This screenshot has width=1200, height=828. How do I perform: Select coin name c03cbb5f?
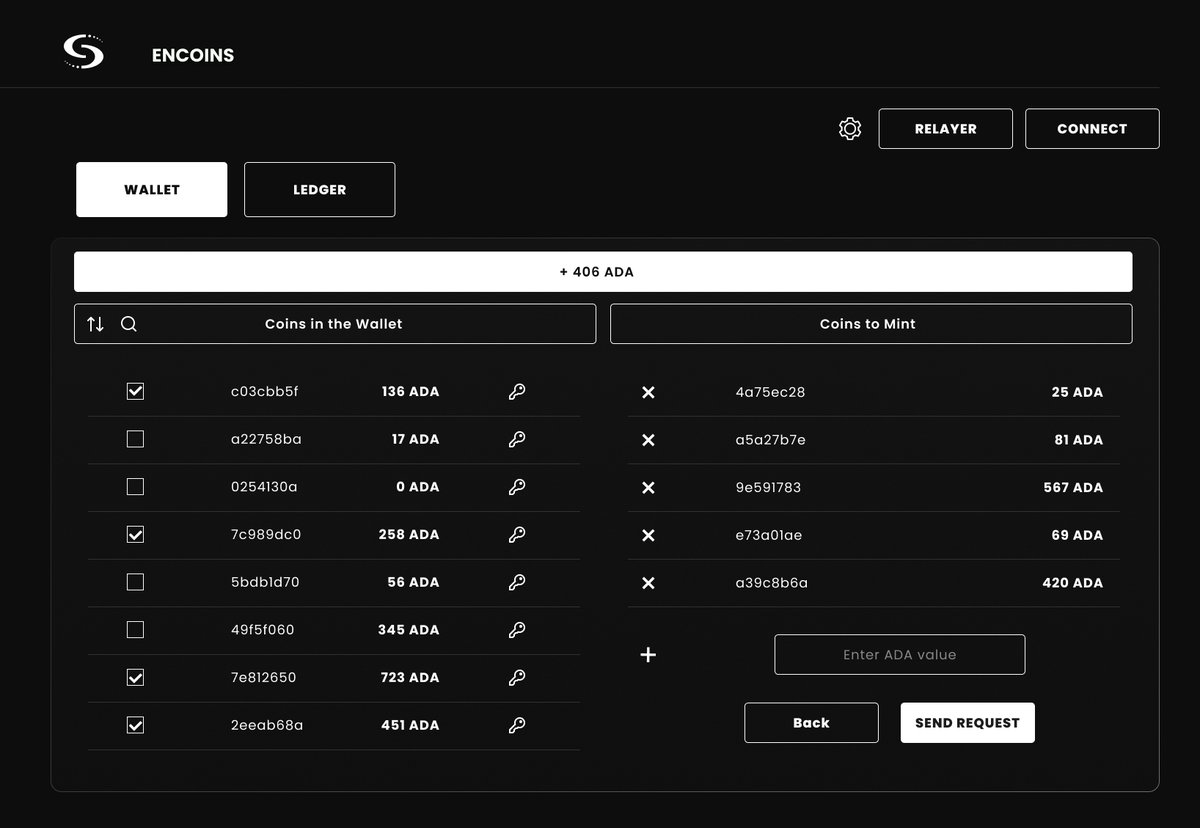[265, 392]
